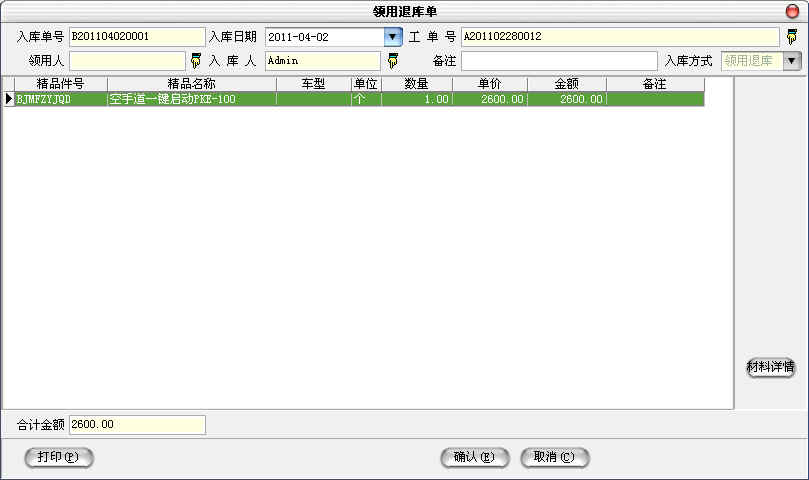Click the 金额 column header
Viewport: 809px width, 480px height.
(x=567, y=84)
